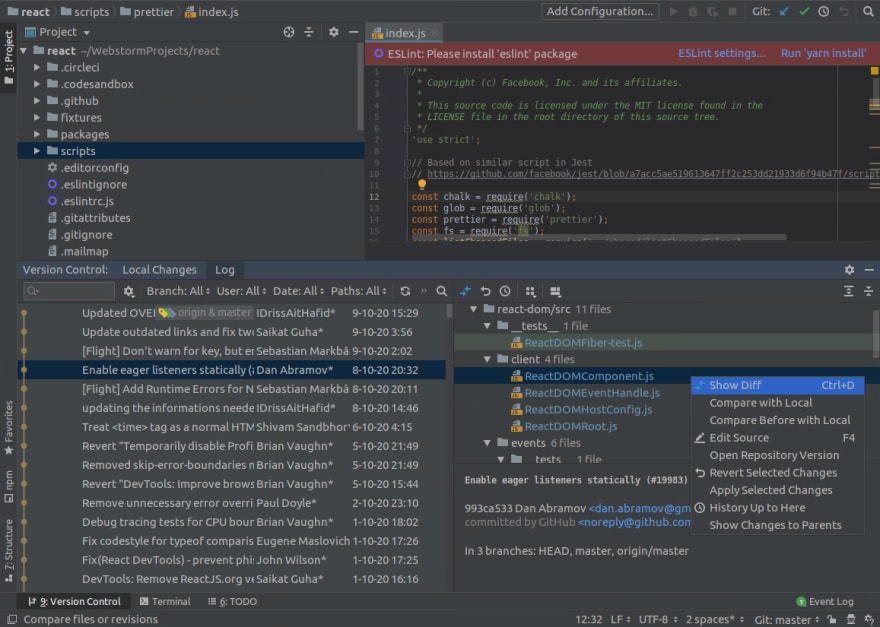Image resolution: width=880 pixels, height=627 pixels.
Task: Click the Log search input field
Action: click(68, 291)
